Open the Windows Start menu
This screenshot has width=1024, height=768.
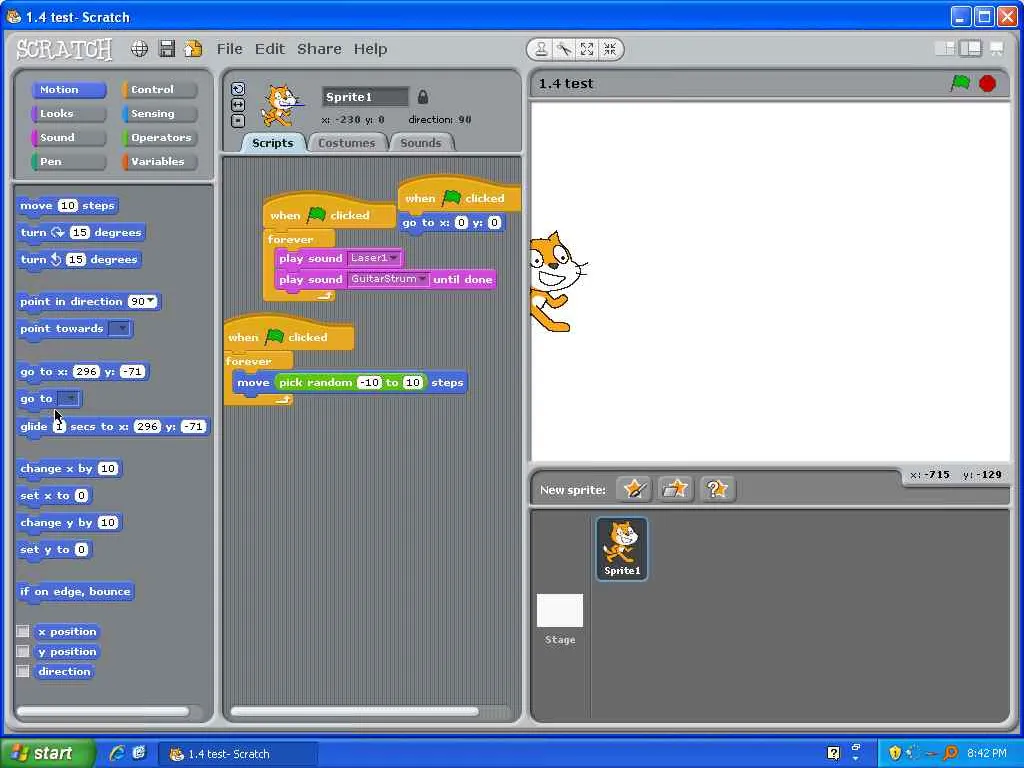click(48, 753)
